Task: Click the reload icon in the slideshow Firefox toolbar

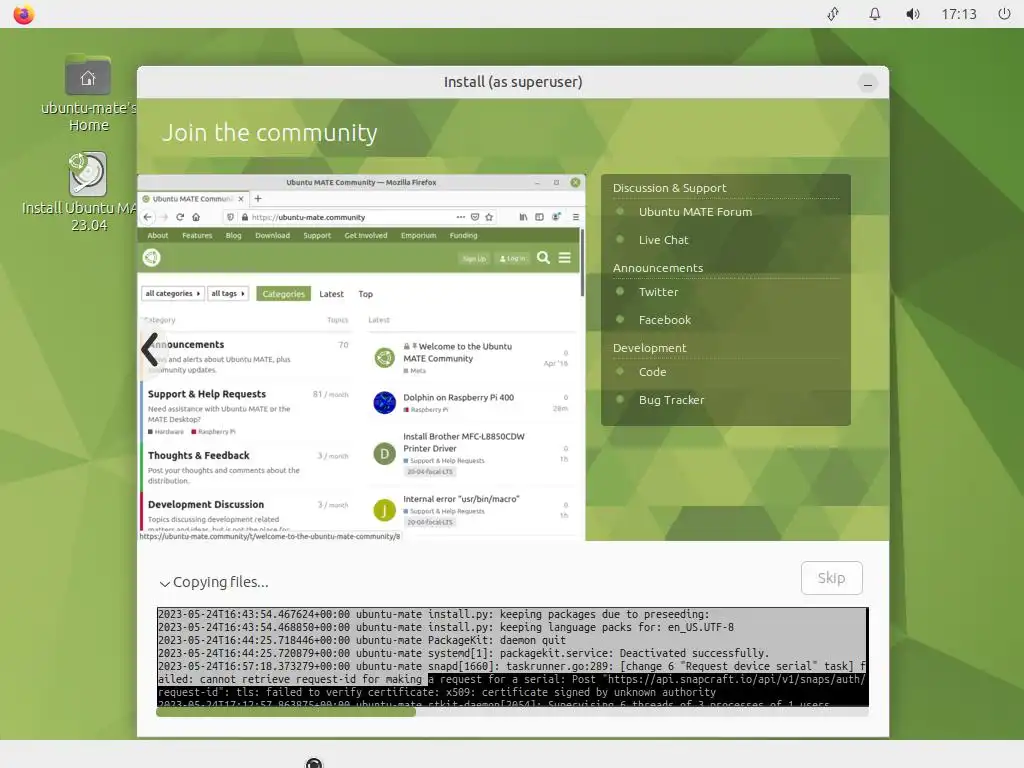Action: 180,217
